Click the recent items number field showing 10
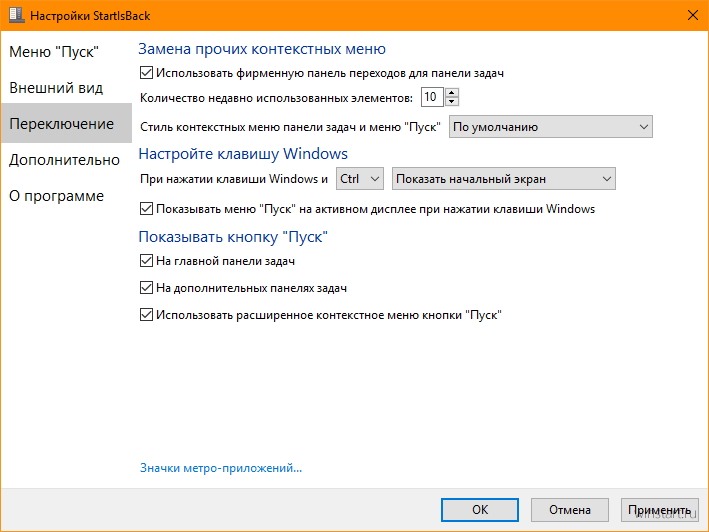 pos(432,97)
